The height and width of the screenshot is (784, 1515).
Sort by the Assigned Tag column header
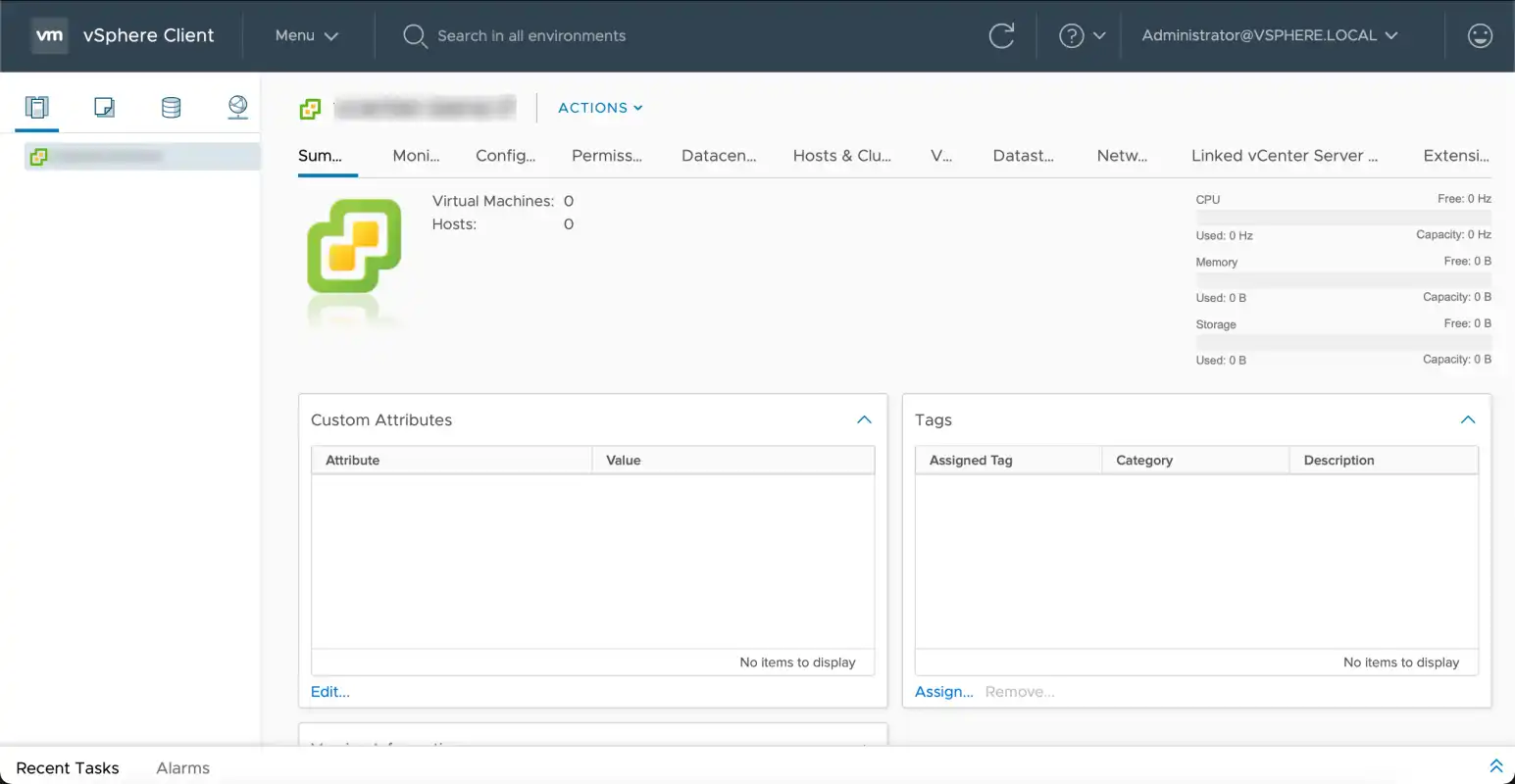(x=1008, y=461)
